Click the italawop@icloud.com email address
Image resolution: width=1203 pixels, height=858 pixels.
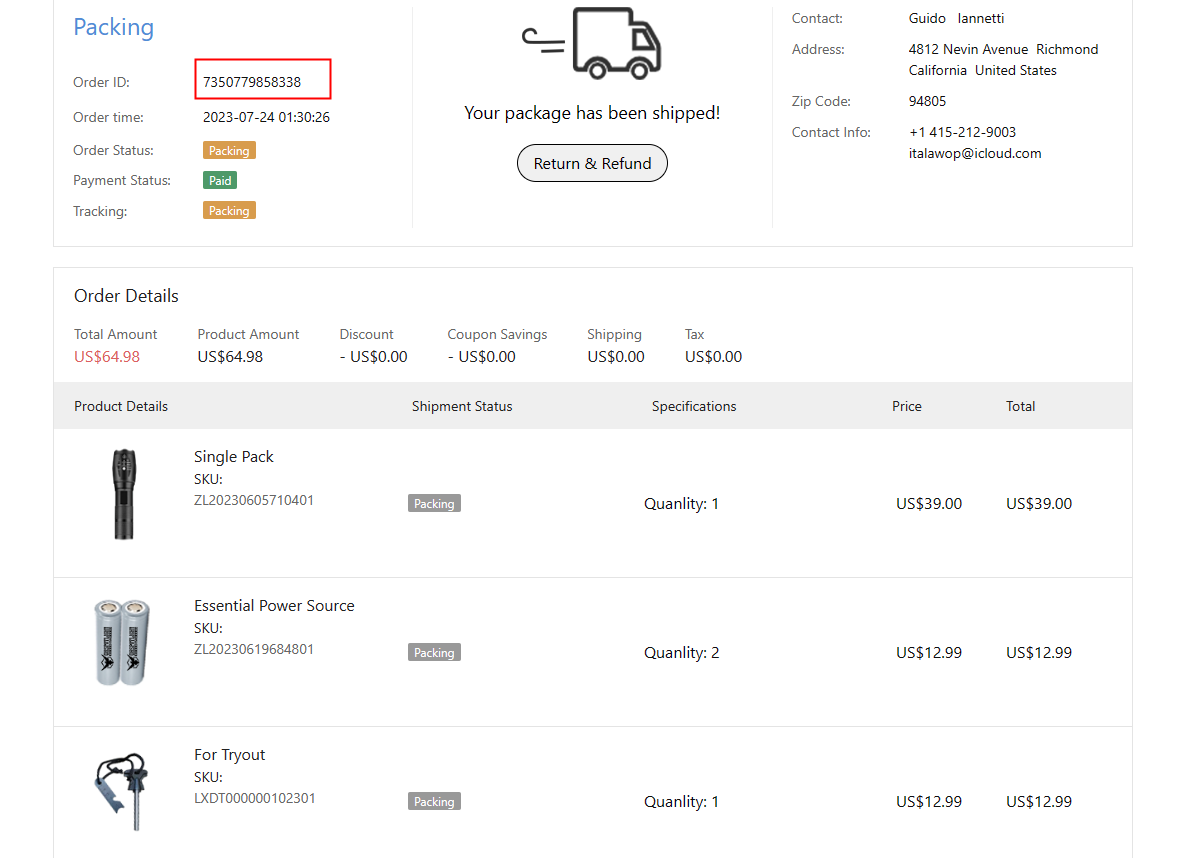(975, 154)
